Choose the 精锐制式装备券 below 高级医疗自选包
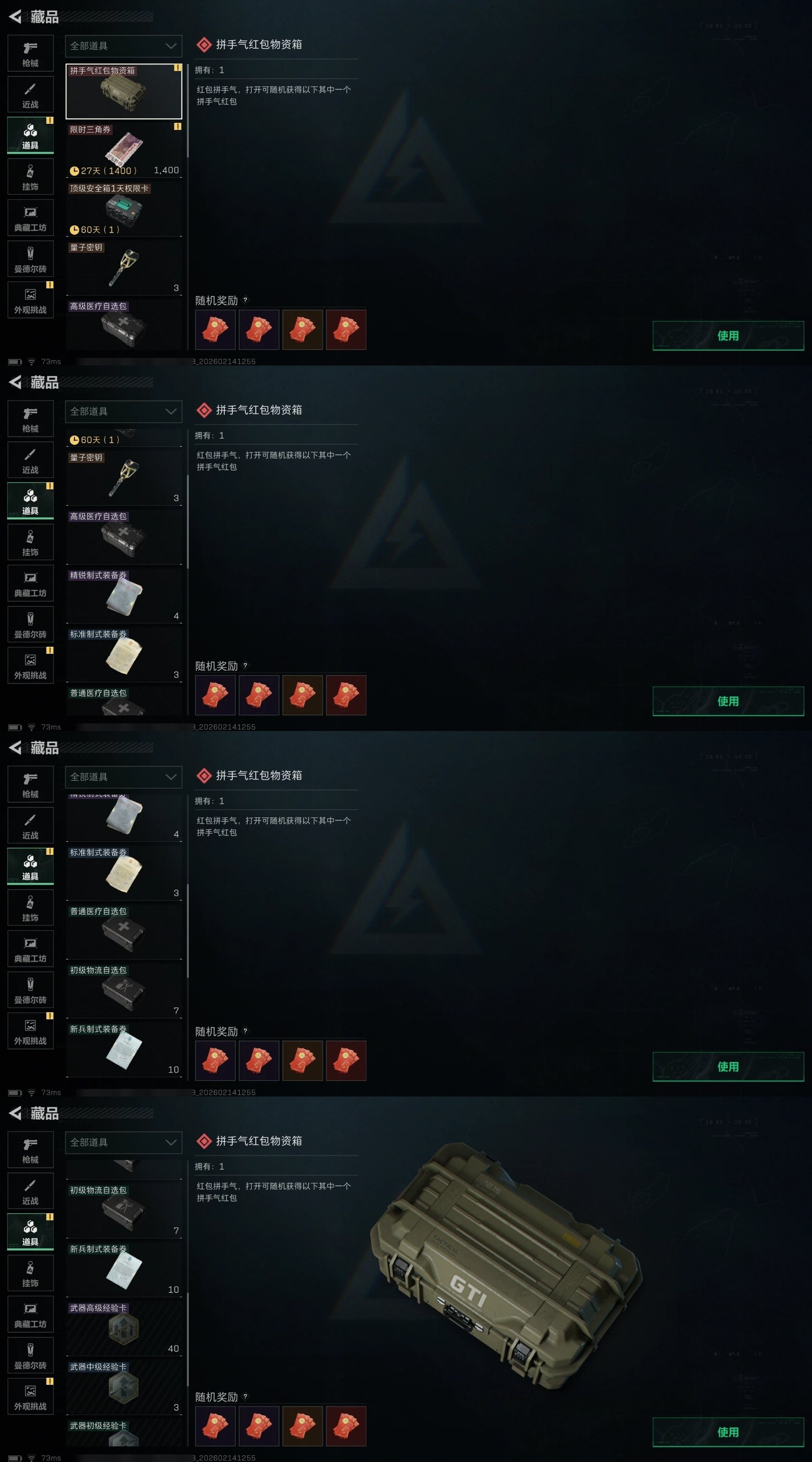Viewport: 812px width, 1462px height. click(x=124, y=596)
